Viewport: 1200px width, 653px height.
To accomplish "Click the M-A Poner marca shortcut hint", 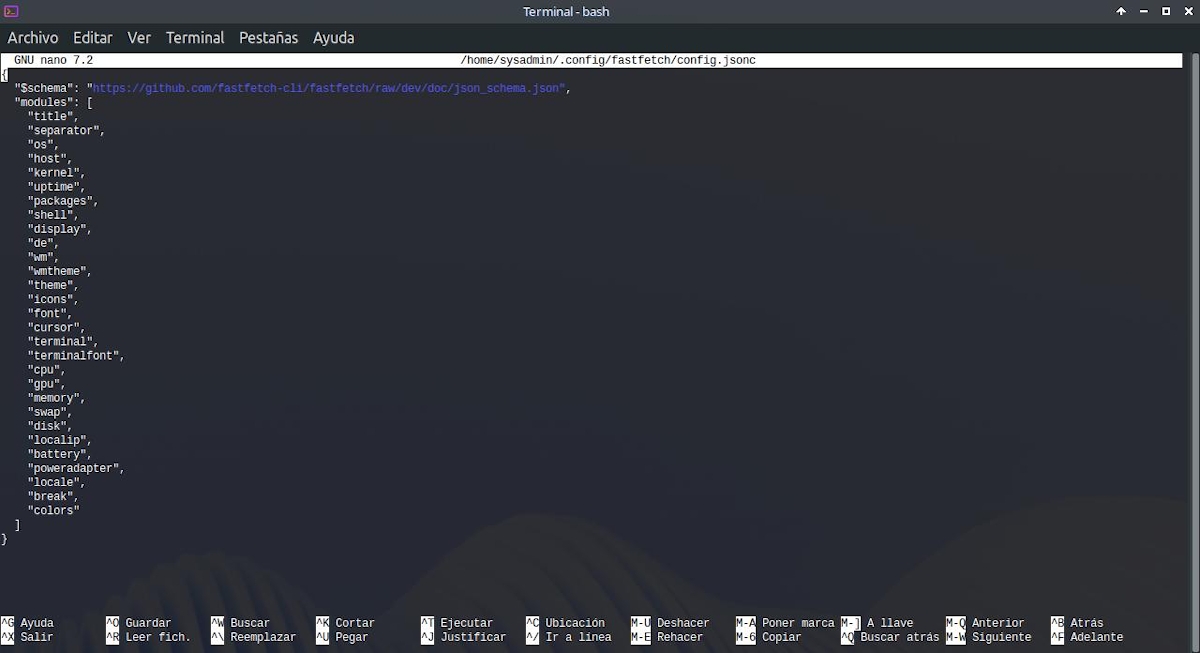I will click(785, 623).
